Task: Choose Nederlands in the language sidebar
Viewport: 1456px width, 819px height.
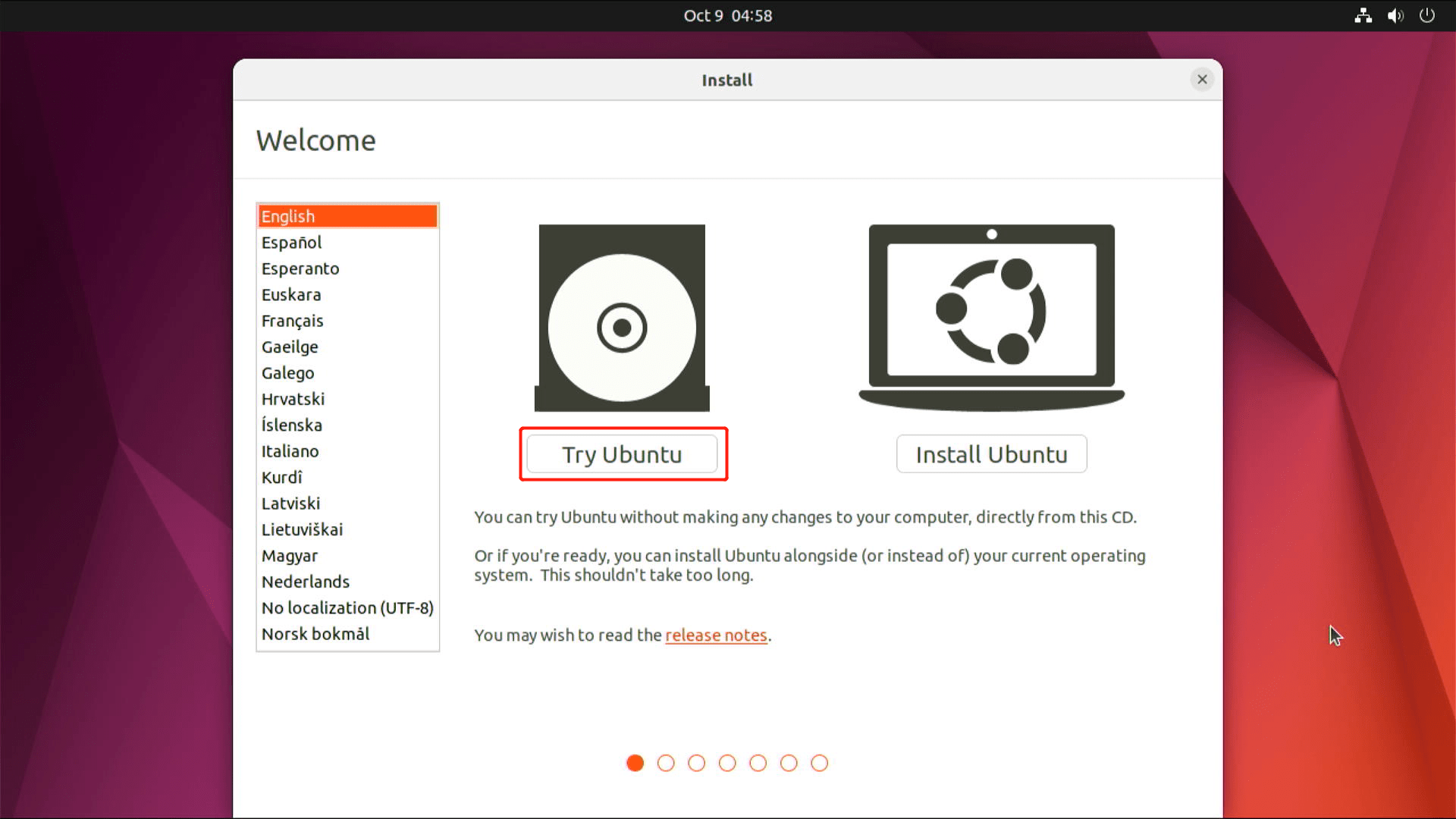Action: (305, 582)
